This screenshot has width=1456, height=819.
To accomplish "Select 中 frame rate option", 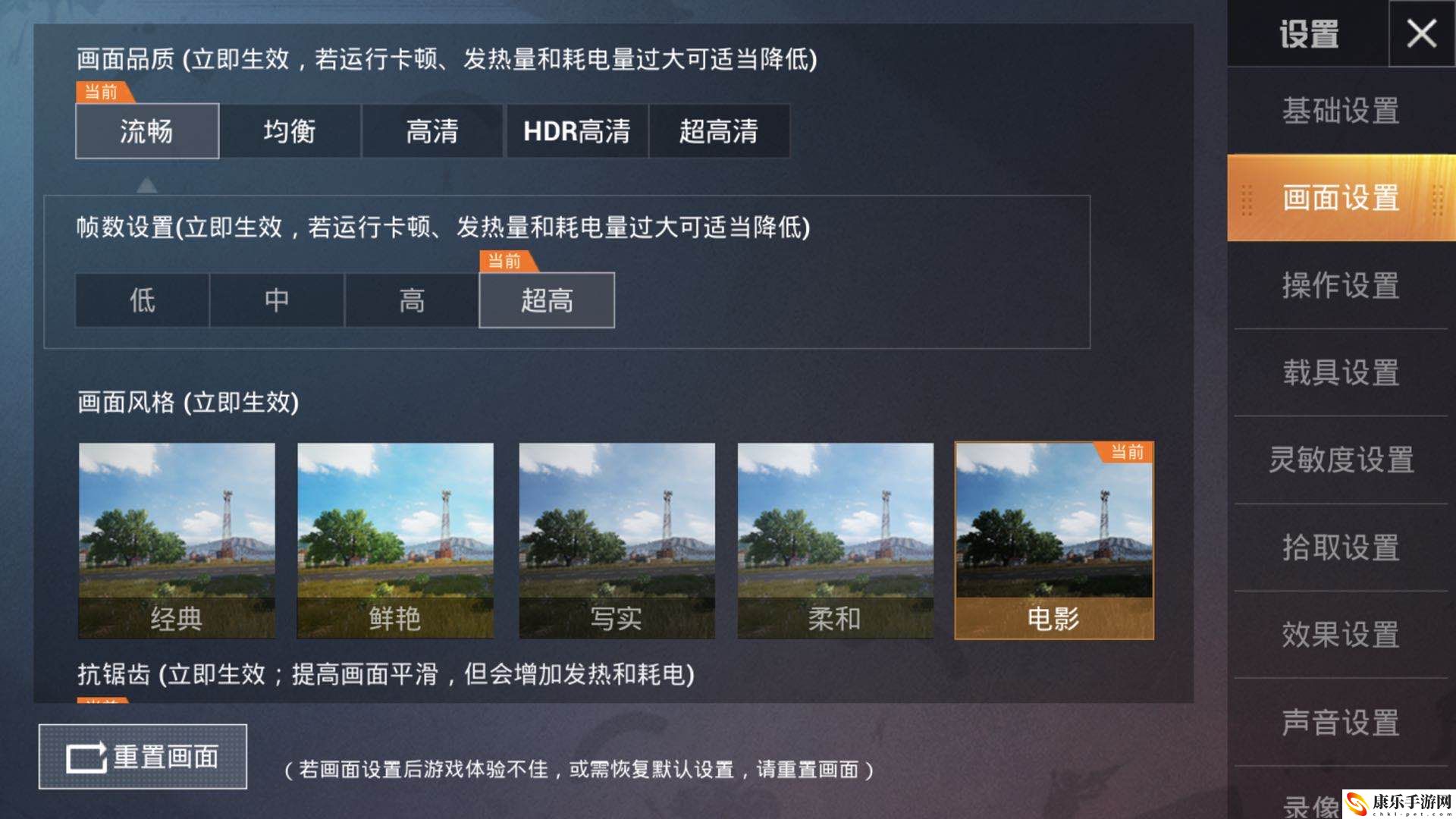I will (x=277, y=300).
